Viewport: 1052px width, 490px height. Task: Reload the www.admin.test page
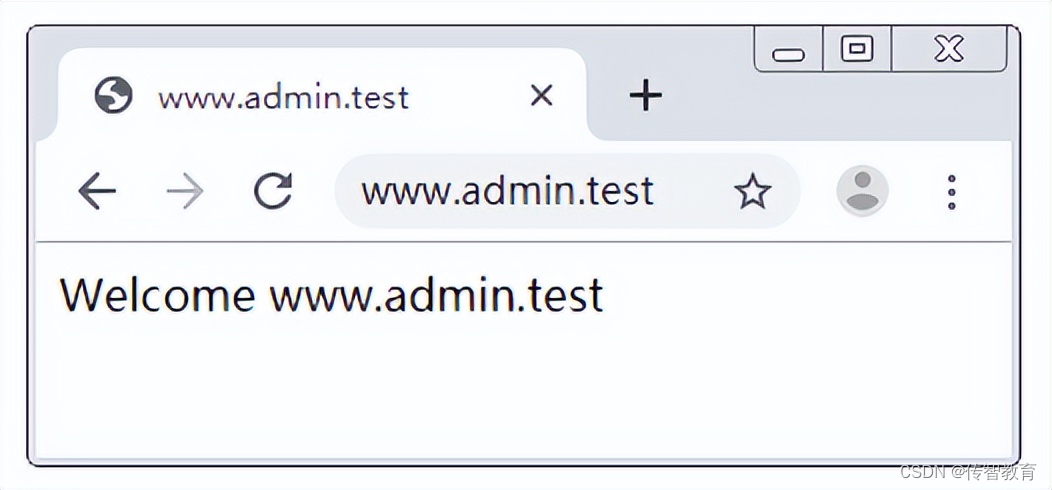pyautogui.click(x=273, y=191)
